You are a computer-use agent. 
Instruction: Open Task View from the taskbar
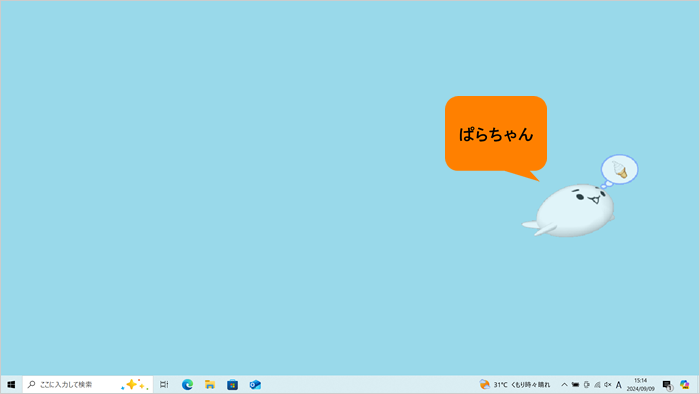[164, 385]
